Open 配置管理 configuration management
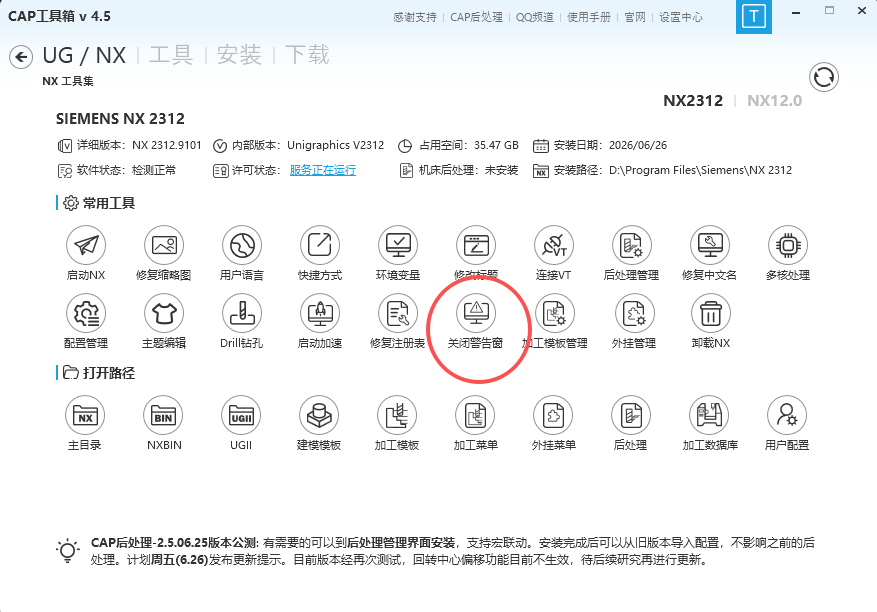The height and width of the screenshot is (612, 877). coord(86,313)
